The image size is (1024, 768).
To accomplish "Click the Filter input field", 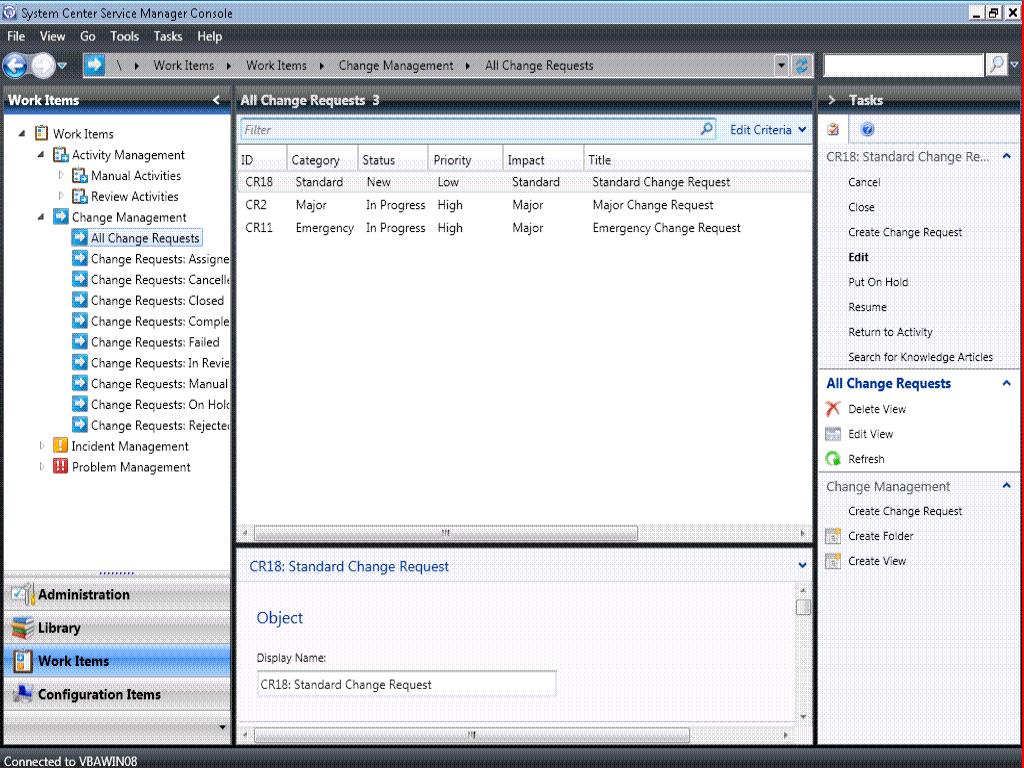I will click(470, 129).
